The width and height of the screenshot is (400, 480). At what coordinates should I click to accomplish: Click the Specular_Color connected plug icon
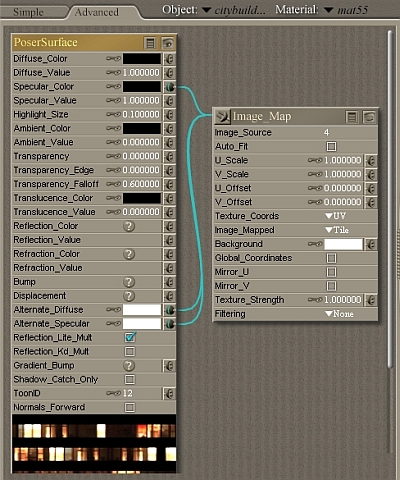(170, 87)
